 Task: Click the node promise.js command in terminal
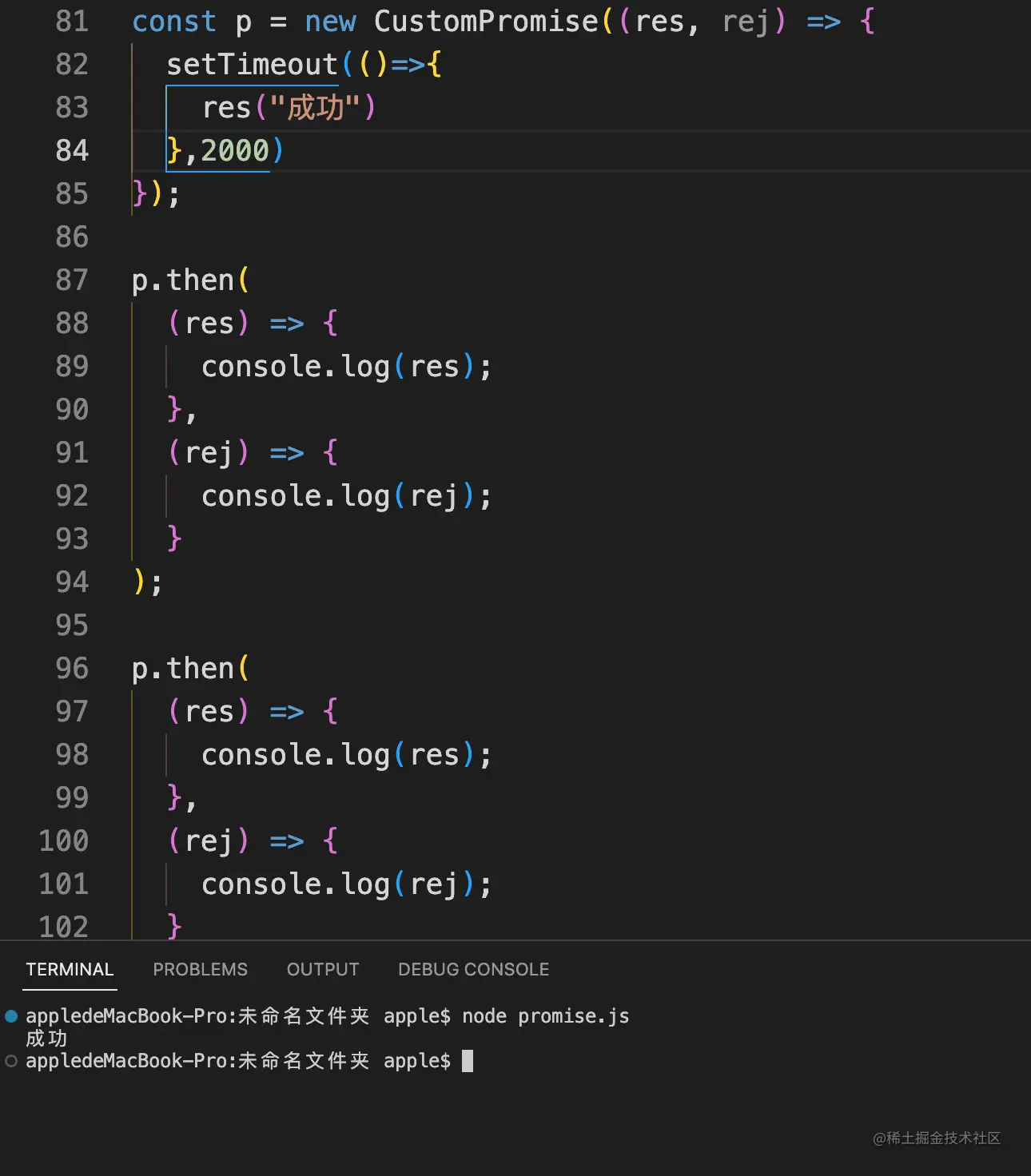(x=545, y=1016)
